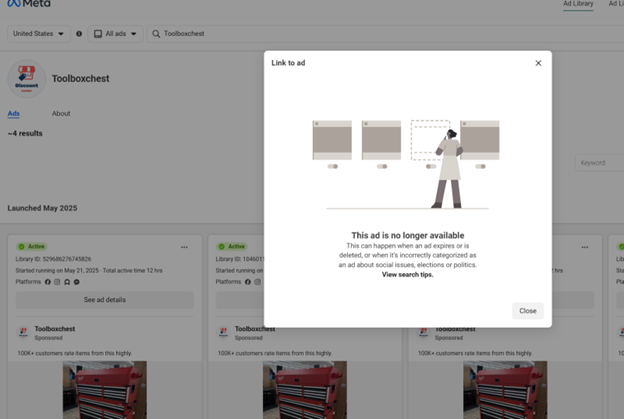
Task: Click the Facebook platform icon on first ad
Action: click(48, 282)
